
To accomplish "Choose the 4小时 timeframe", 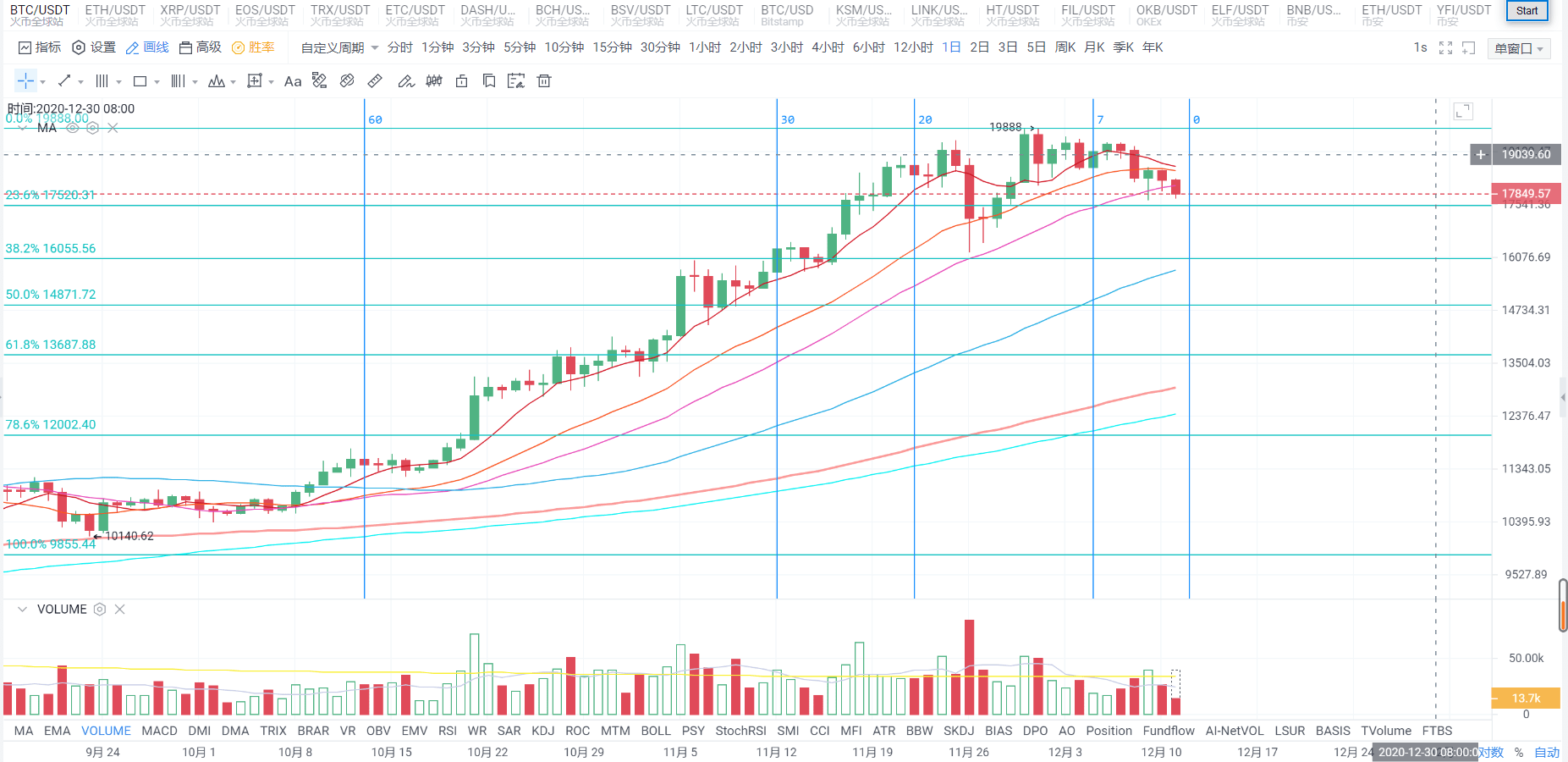I will pos(827,47).
